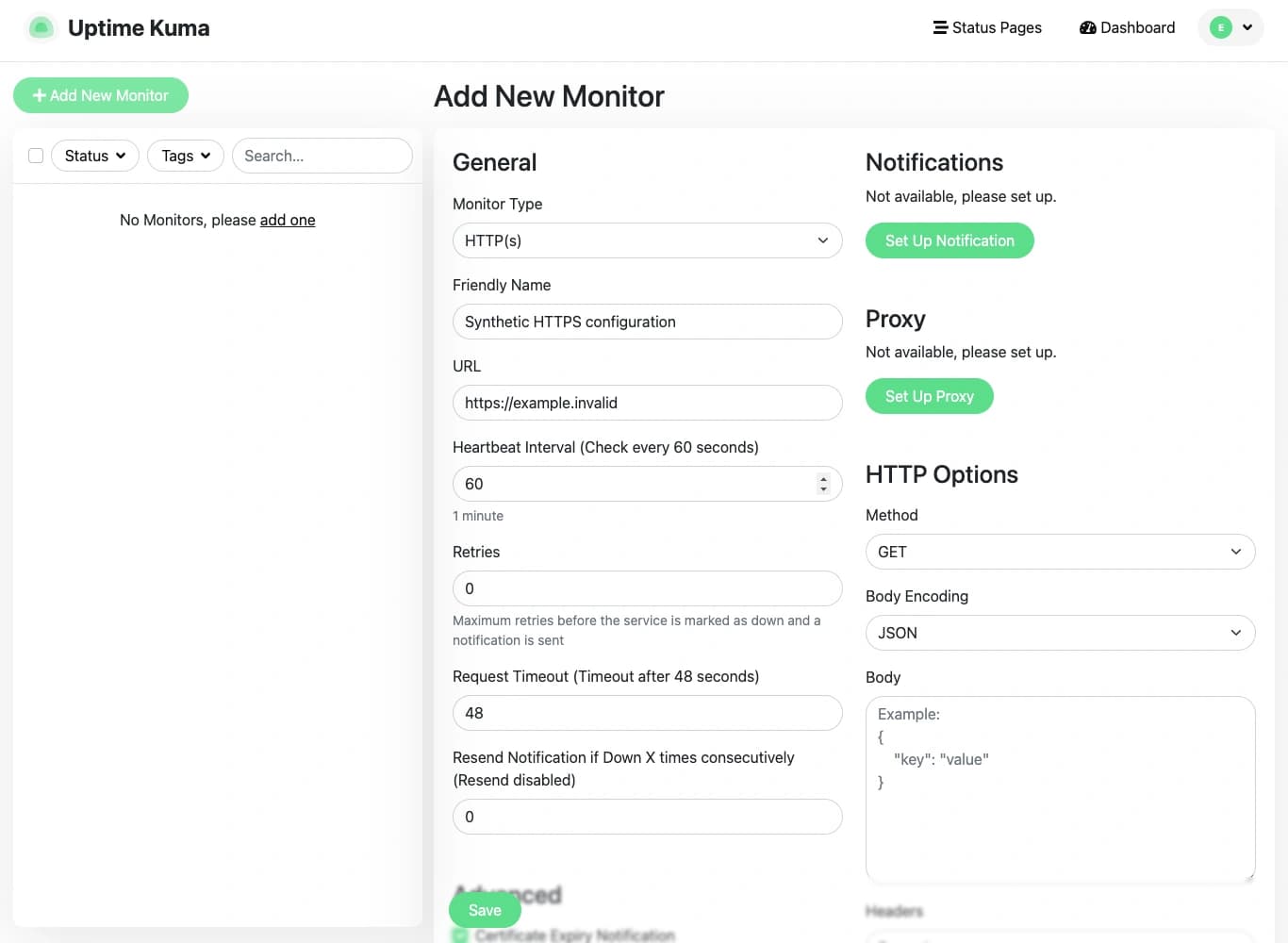Click the '1 minute' helper text

[x=478, y=516]
